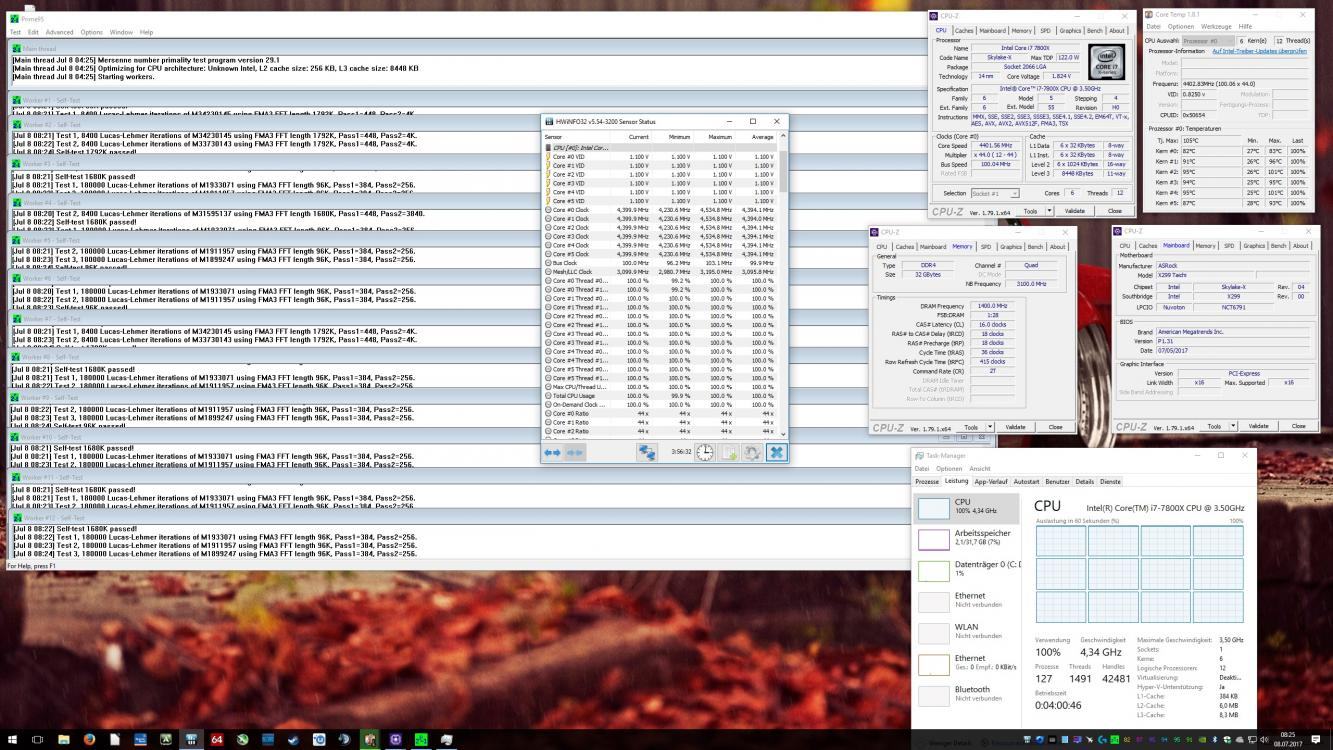Switch to Bench tab in CPU-Z CPU window

pyautogui.click(x=1095, y=31)
